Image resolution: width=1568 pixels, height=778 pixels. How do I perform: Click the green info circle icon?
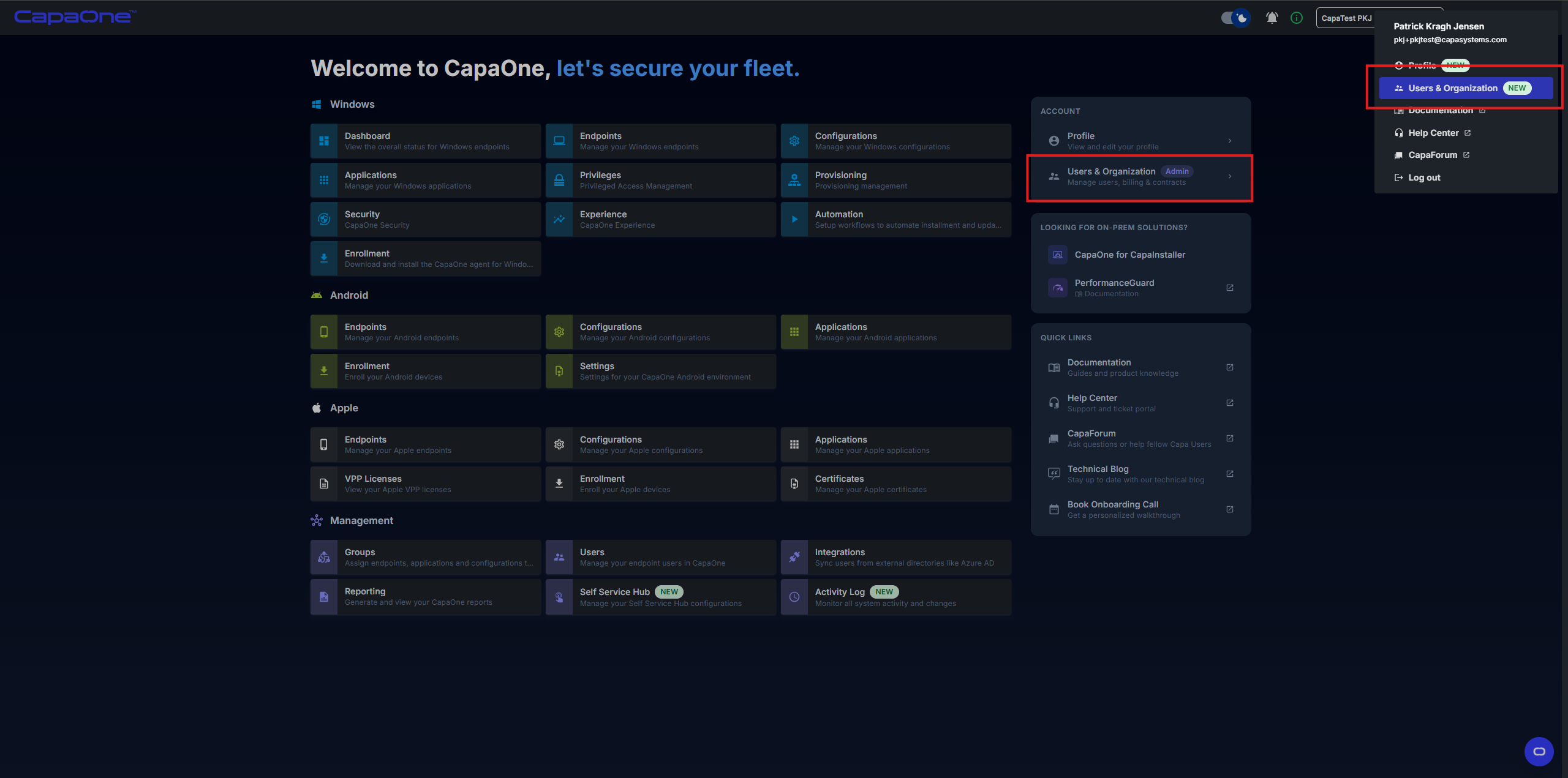(x=1297, y=18)
